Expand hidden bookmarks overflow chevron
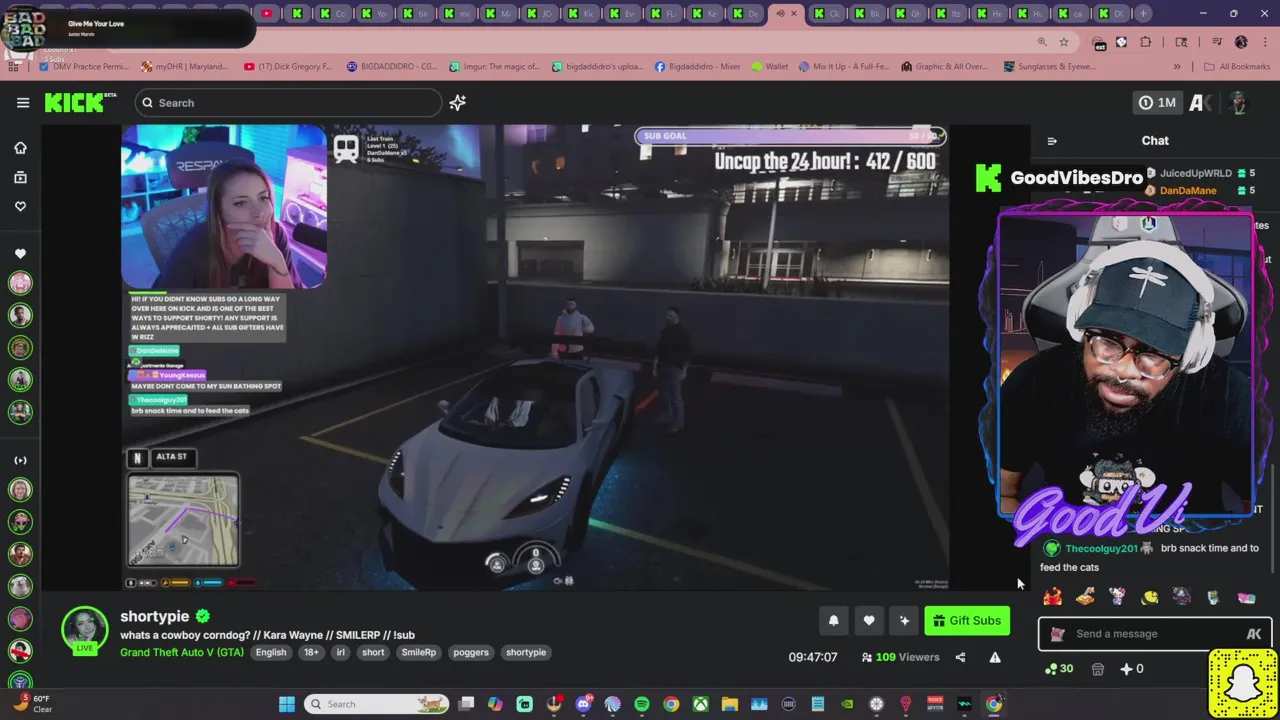The image size is (1280, 720). (x=1177, y=67)
